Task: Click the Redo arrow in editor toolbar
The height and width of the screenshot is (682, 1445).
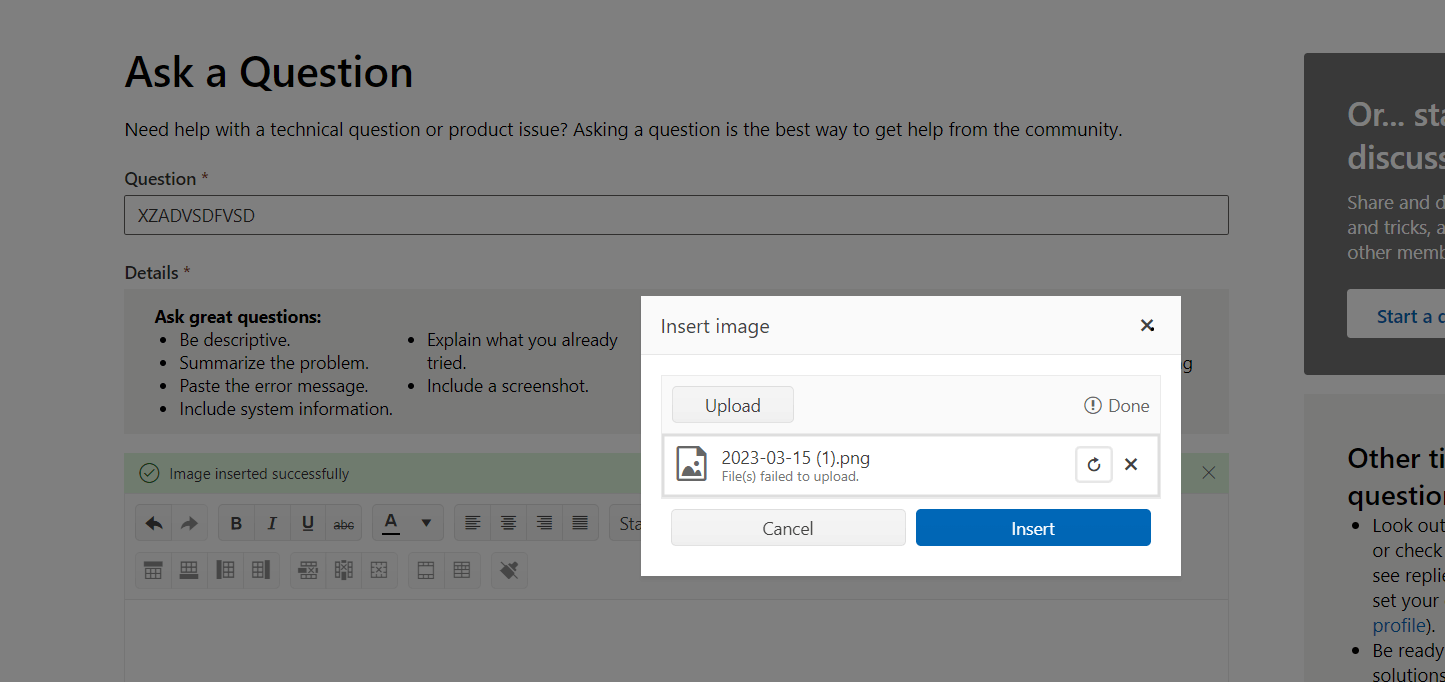Action: (x=189, y=523)
